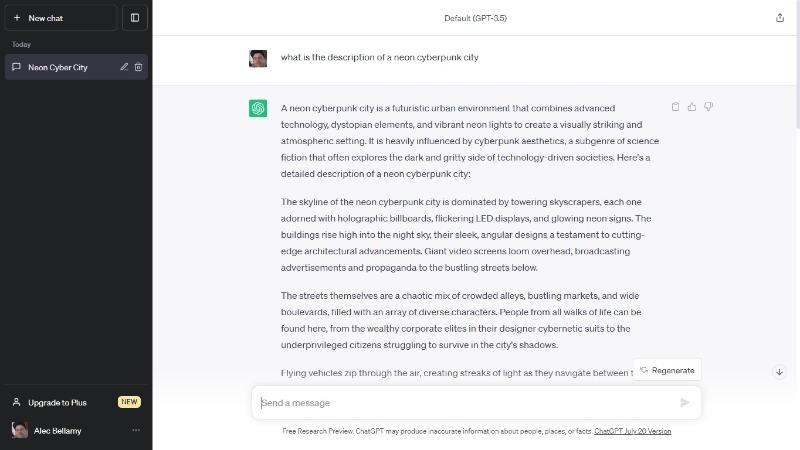Image resolution: width=800 pixels, height=450 pixels.
Task: Open the Alec Bellamy account options menu
Action: [x=136, y=430]
